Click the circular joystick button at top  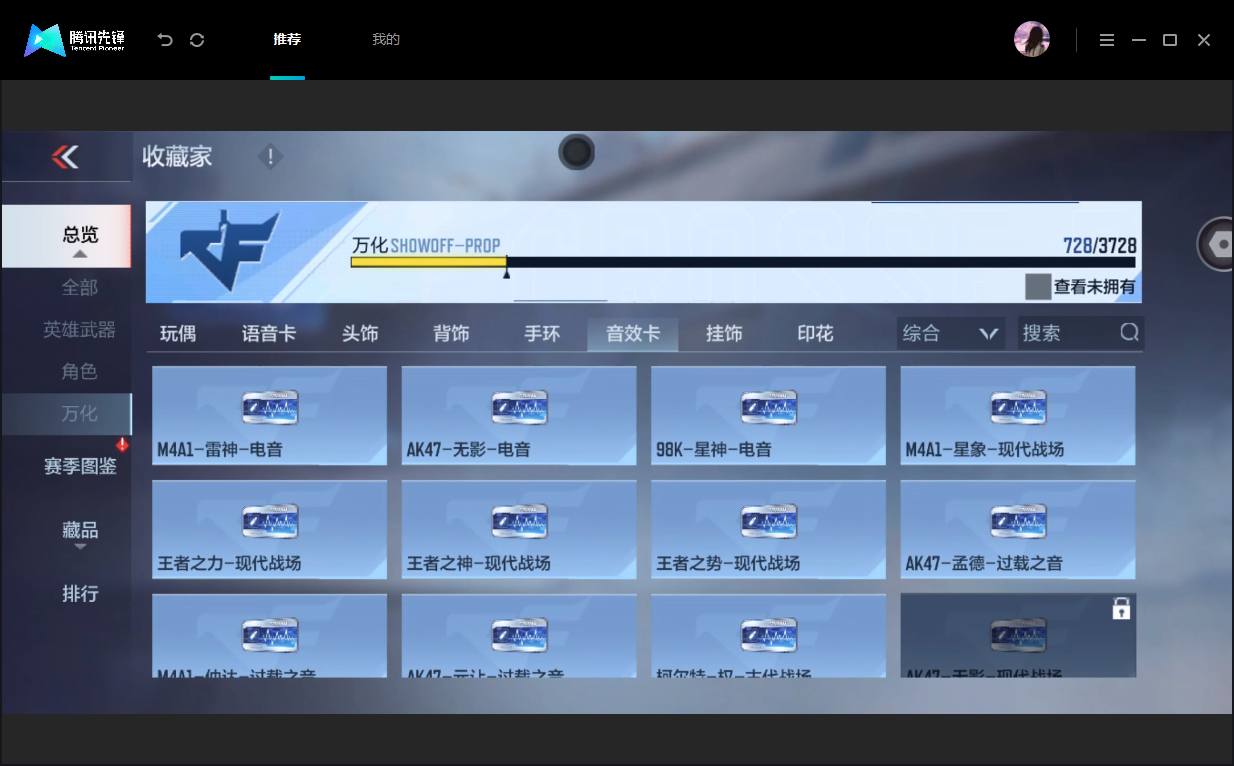[x=576, y=153]
